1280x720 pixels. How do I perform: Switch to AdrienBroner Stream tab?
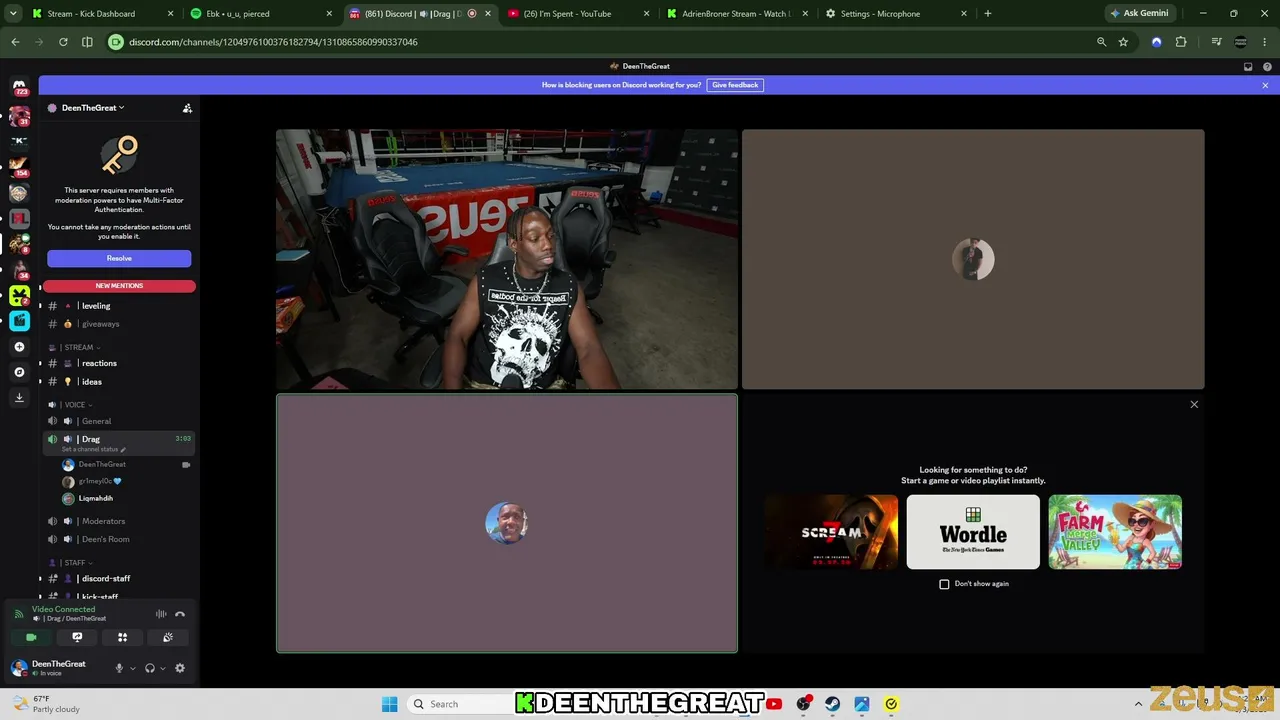[x=735, y=14]
